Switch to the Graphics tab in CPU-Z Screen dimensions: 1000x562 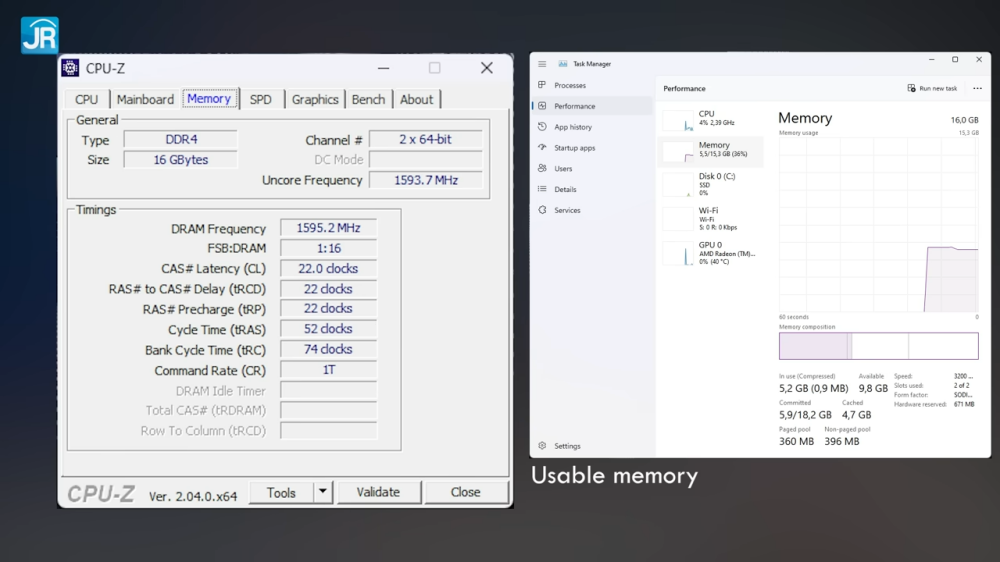pos(315,100)
